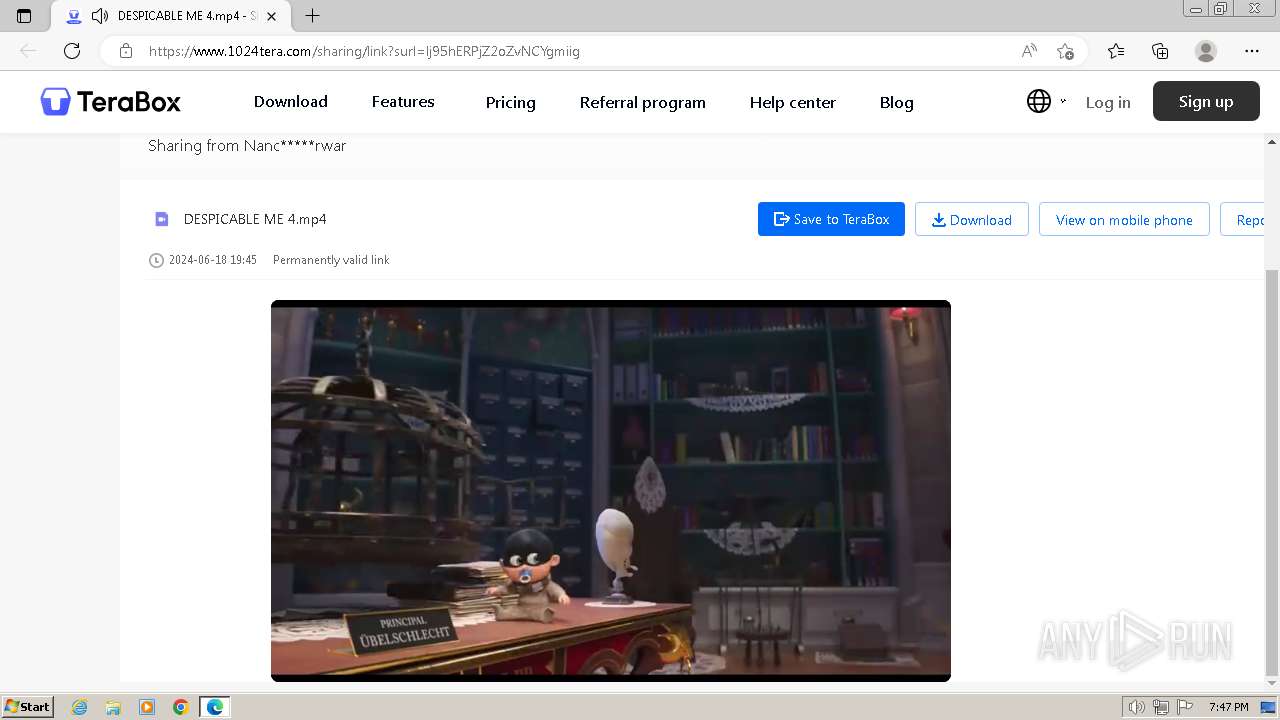This screenshot has height=720, width=1280.
Task: Play the Despicable Me 4 video preview
Action: [x=611, y=490]
